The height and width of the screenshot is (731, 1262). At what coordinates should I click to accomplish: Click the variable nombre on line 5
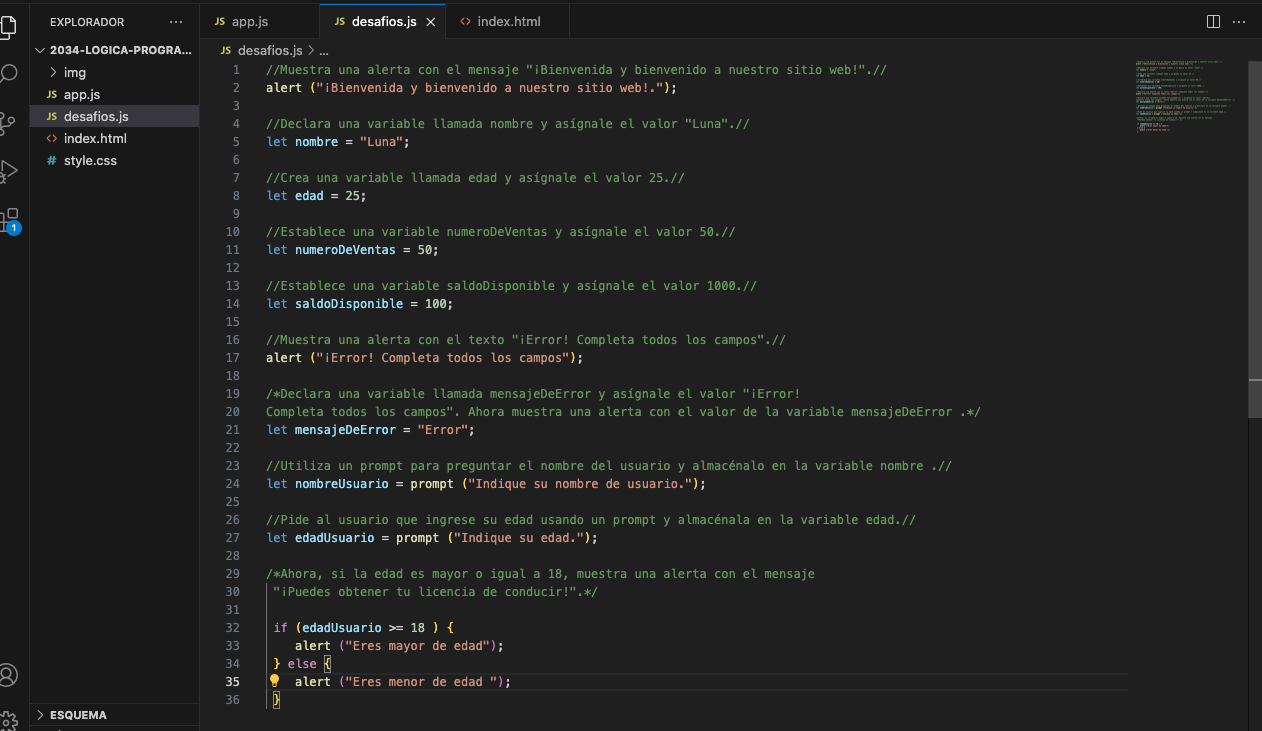[316, 142]
